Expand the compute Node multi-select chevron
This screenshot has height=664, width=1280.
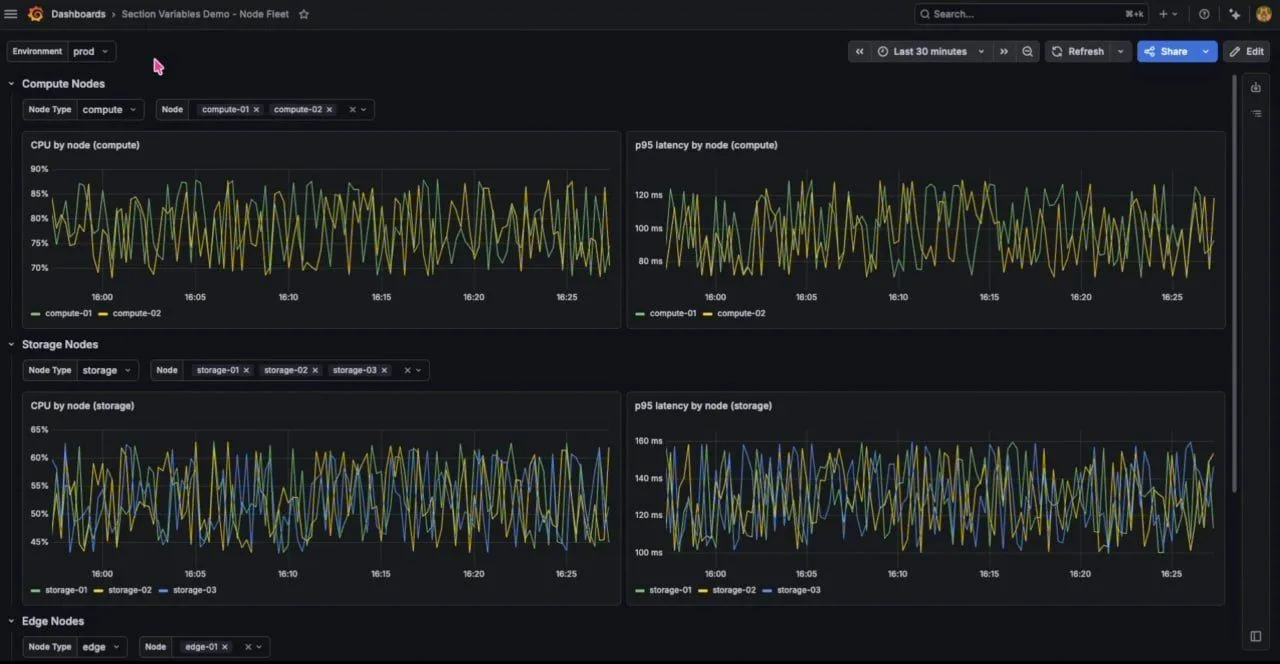(x=364, y=109)
